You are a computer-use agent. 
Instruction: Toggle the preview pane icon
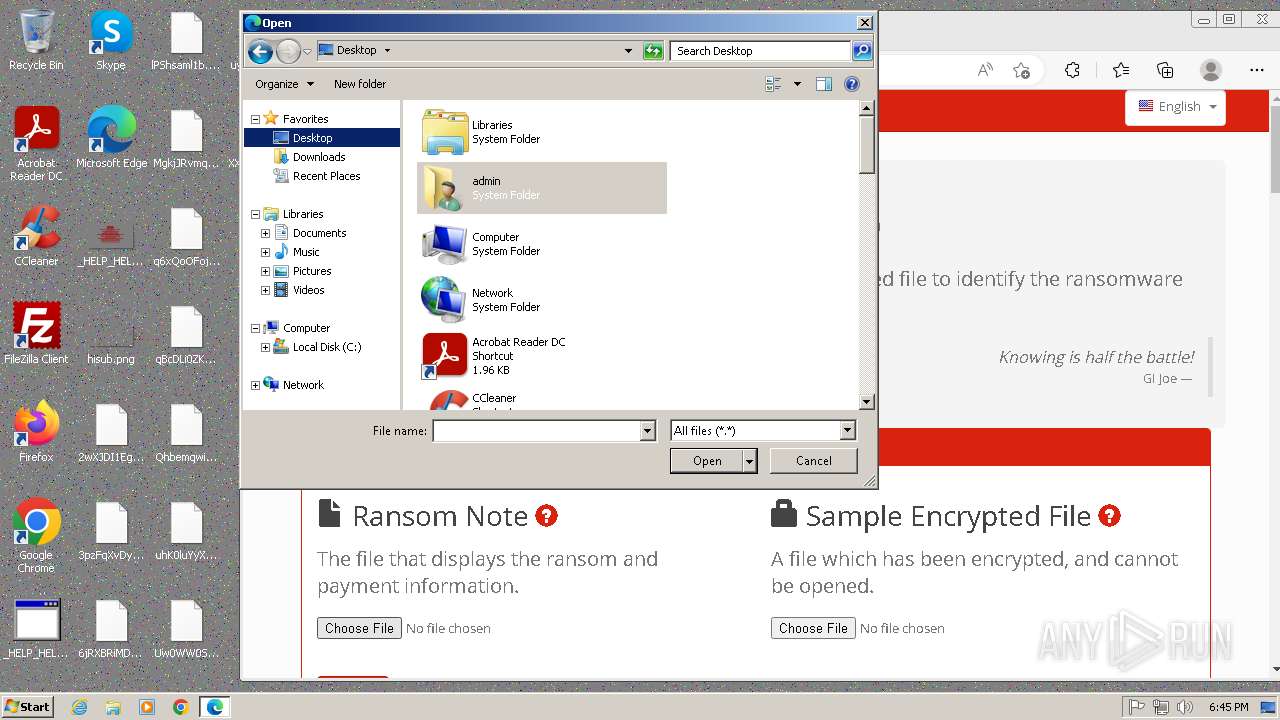pyautogui.click(x=824, y=84)
